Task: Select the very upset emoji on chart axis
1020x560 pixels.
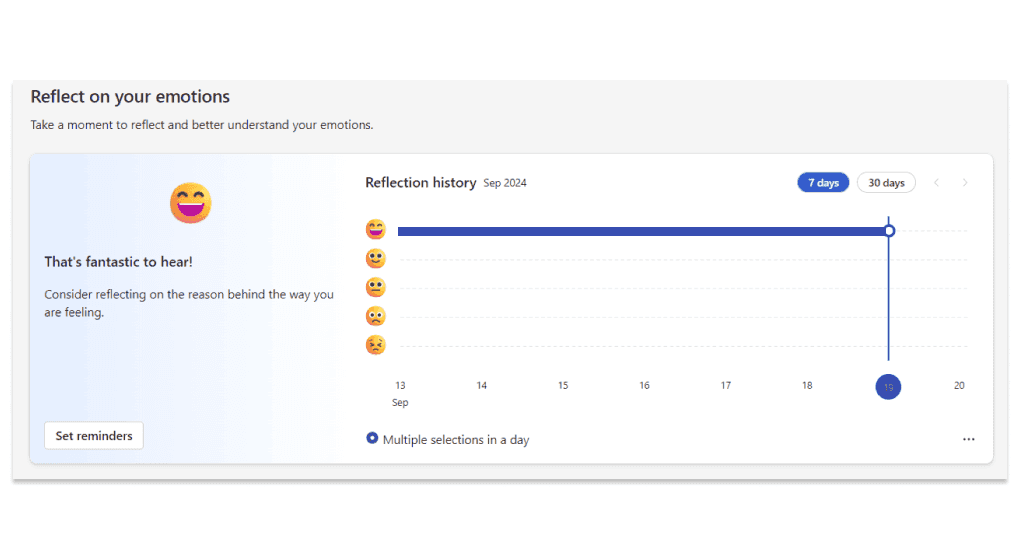Action: click(376, 346)
